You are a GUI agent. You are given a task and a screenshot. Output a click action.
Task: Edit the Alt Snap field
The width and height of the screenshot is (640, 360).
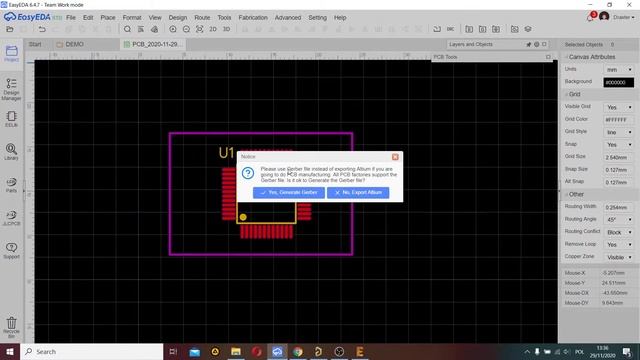618,182
